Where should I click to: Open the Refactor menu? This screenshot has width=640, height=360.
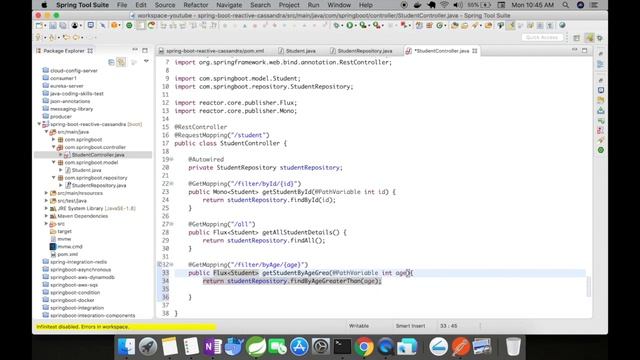click(196, 5)
